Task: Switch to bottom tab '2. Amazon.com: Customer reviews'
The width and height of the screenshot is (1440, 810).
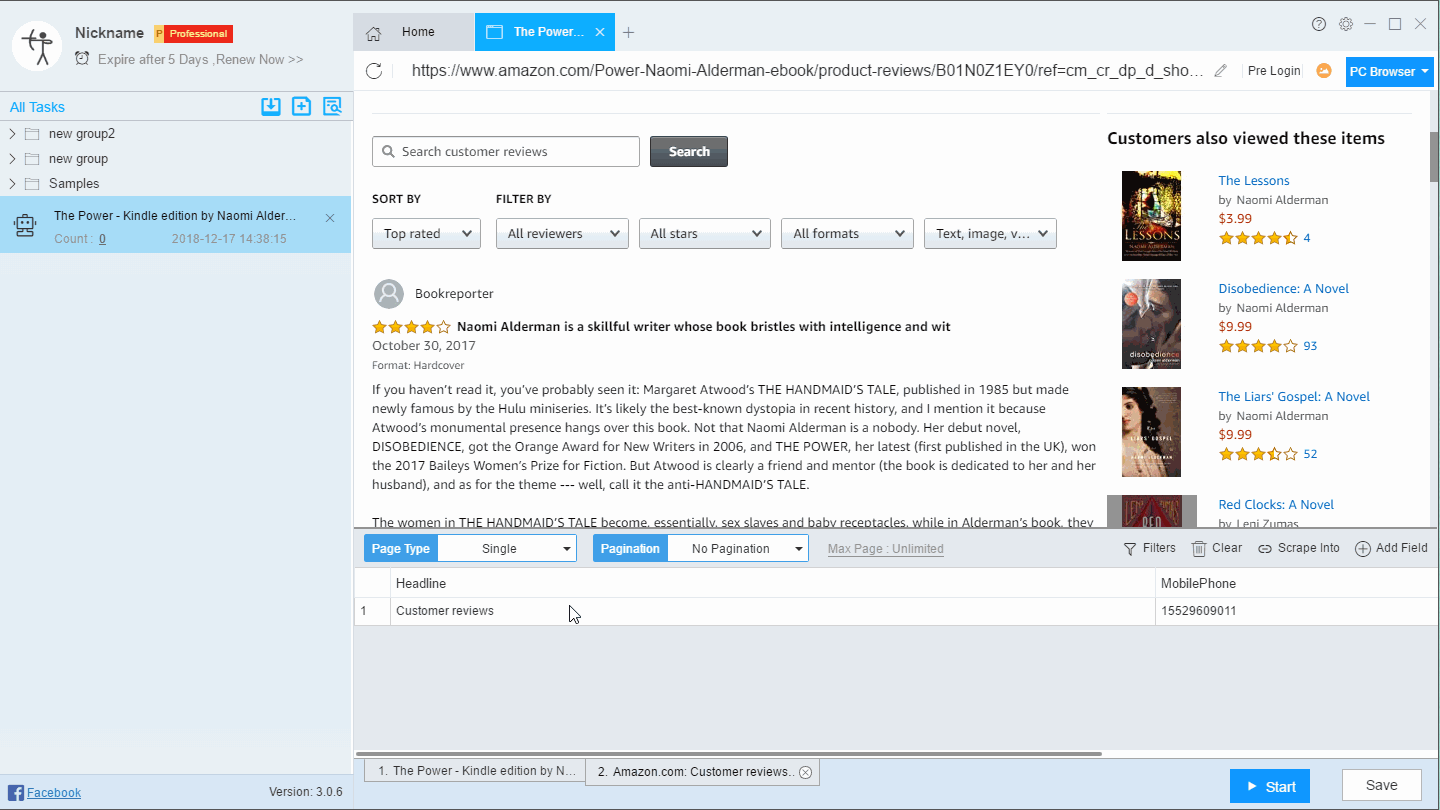Action: pos(702,772)
